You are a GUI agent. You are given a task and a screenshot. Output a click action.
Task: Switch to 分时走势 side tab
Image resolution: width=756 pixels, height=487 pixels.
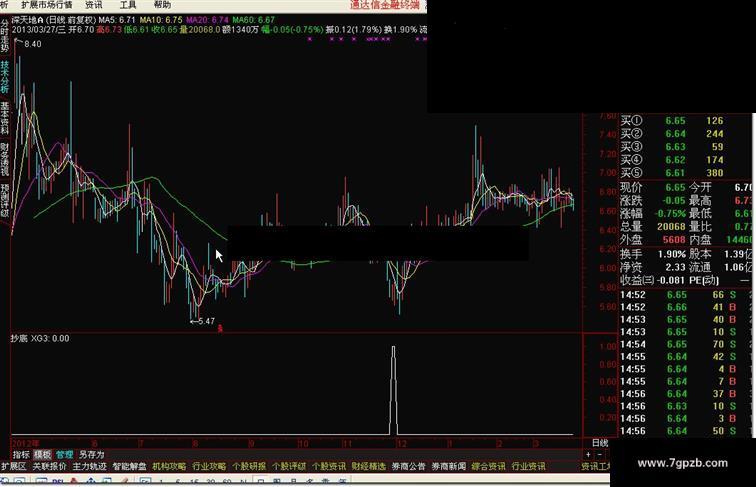tap(5, 35)
